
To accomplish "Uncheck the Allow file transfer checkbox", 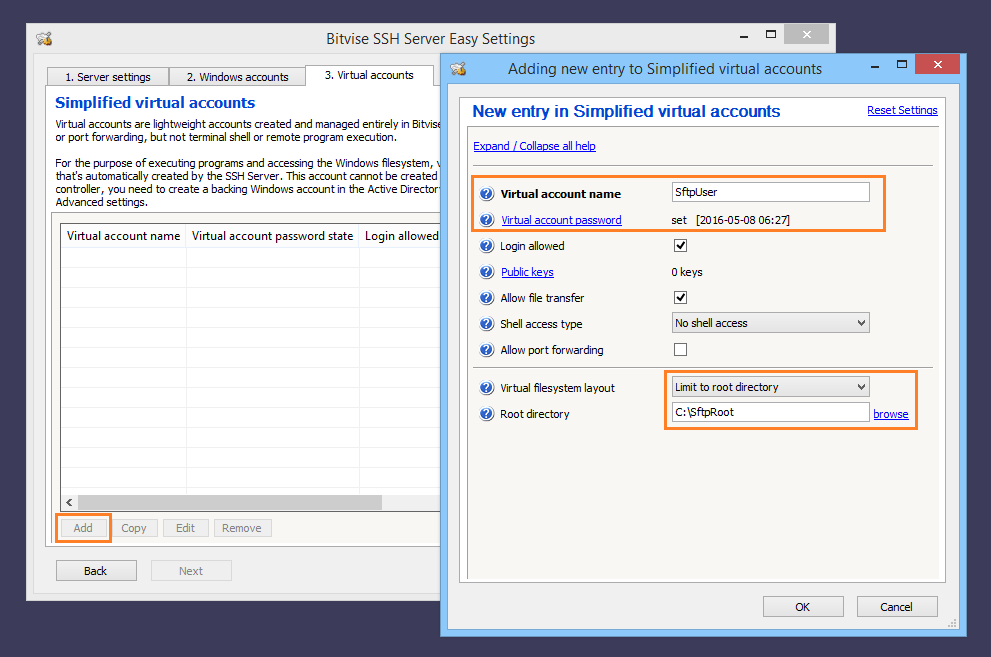I will click(x=681, y=298).
